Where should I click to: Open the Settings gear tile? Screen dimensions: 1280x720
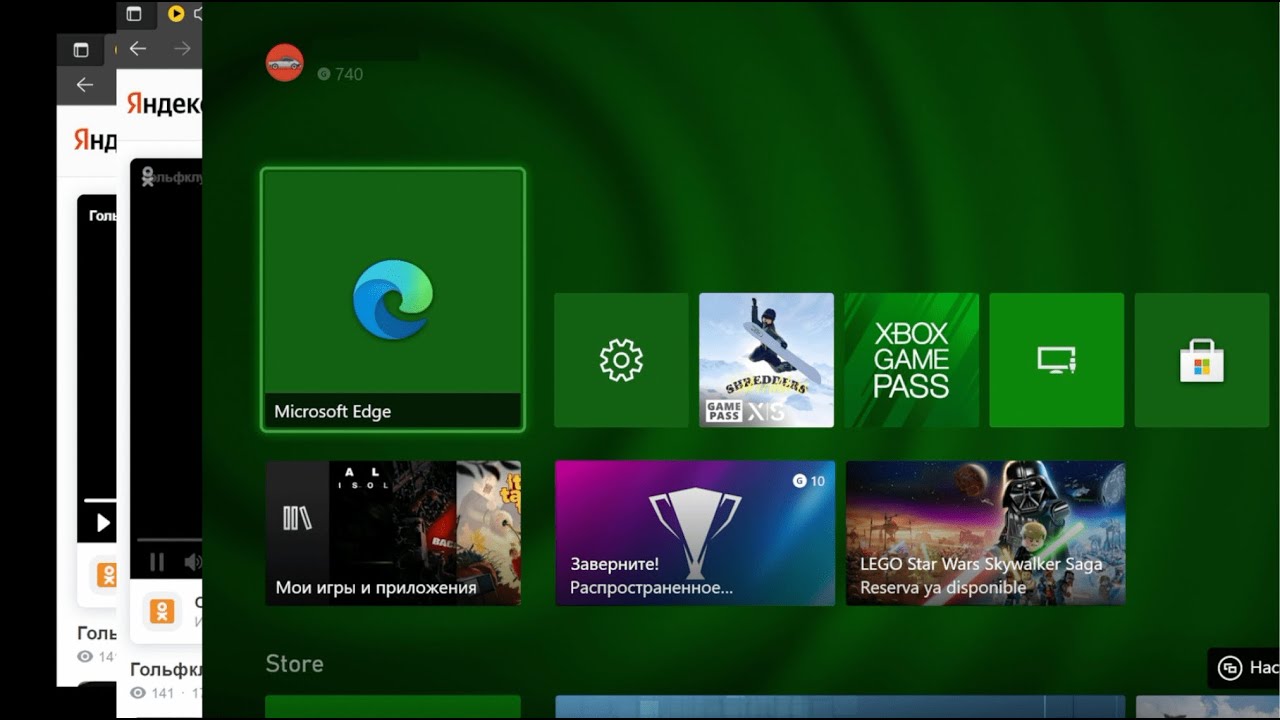pyautogui.click(x=621, y=360)
